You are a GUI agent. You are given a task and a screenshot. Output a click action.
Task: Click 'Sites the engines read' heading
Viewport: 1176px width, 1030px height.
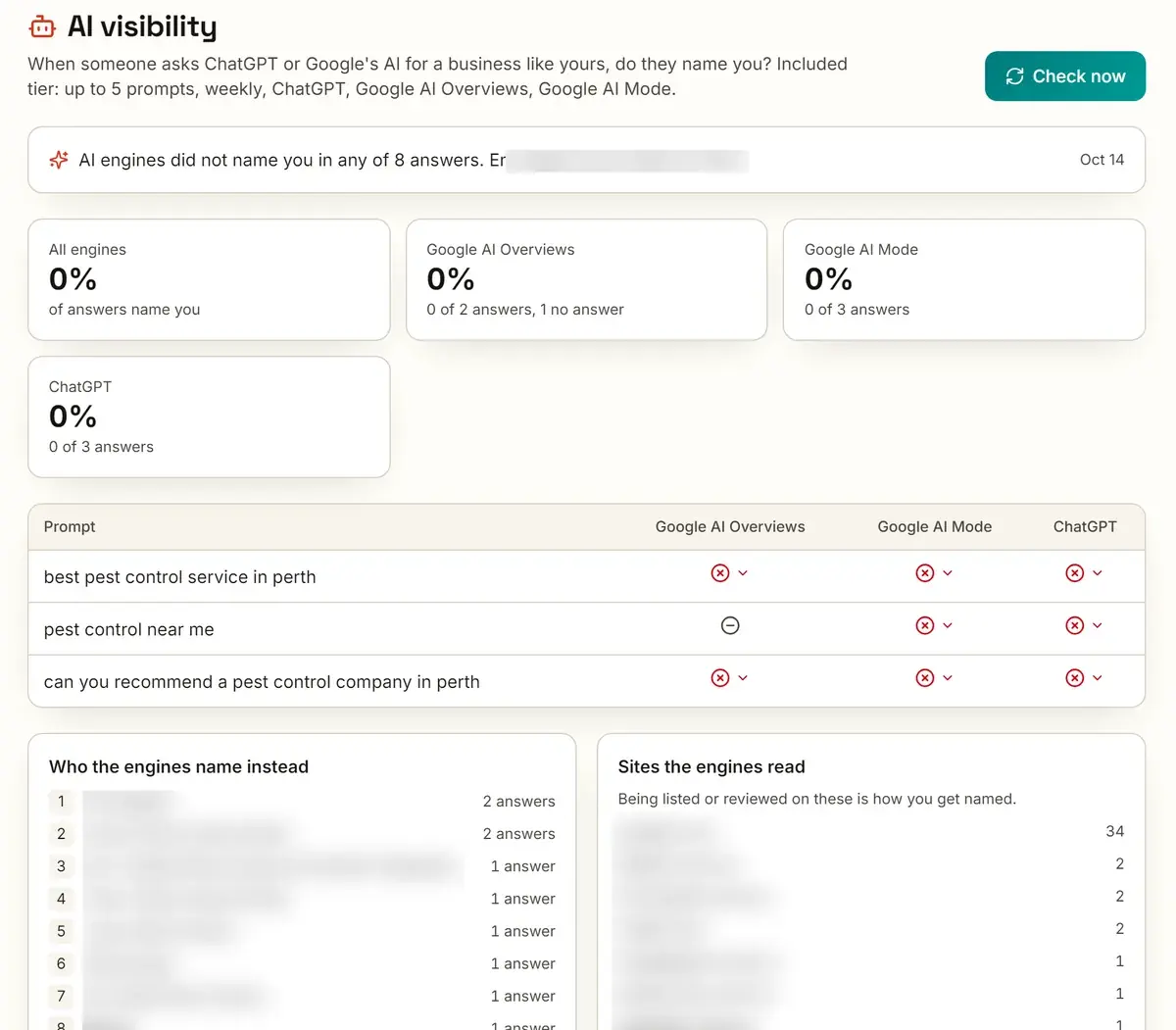pos(711,766)
